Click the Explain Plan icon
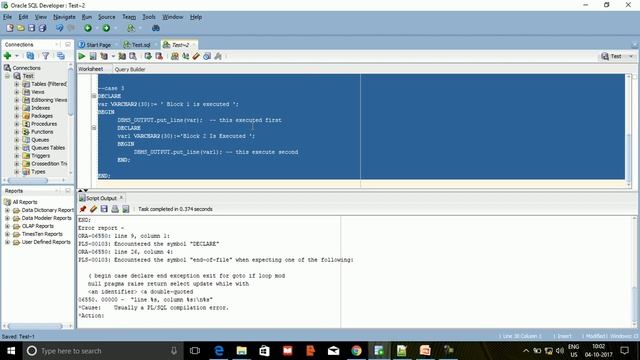 [104, 56]
